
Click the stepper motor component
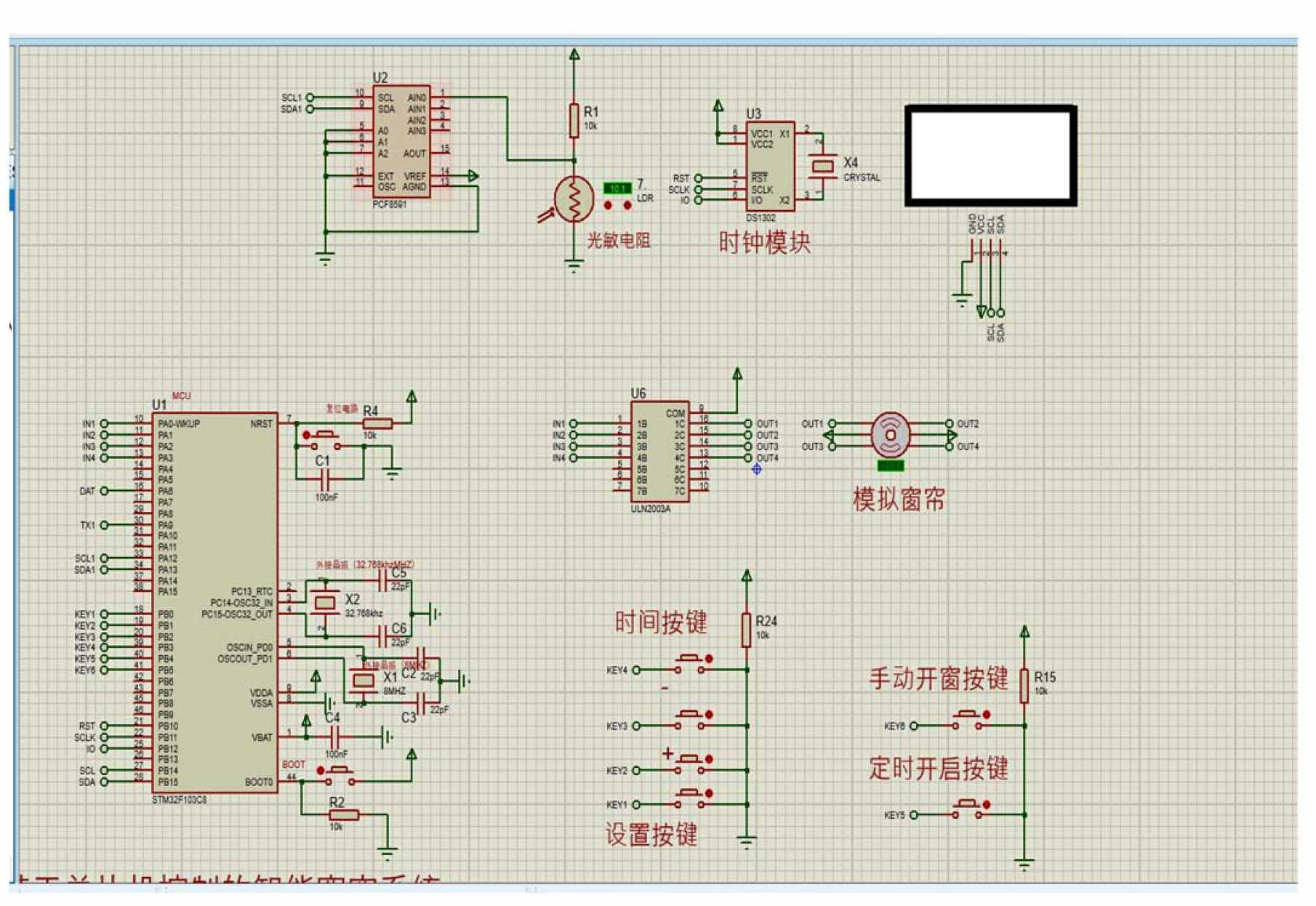(x=890, y=435)
